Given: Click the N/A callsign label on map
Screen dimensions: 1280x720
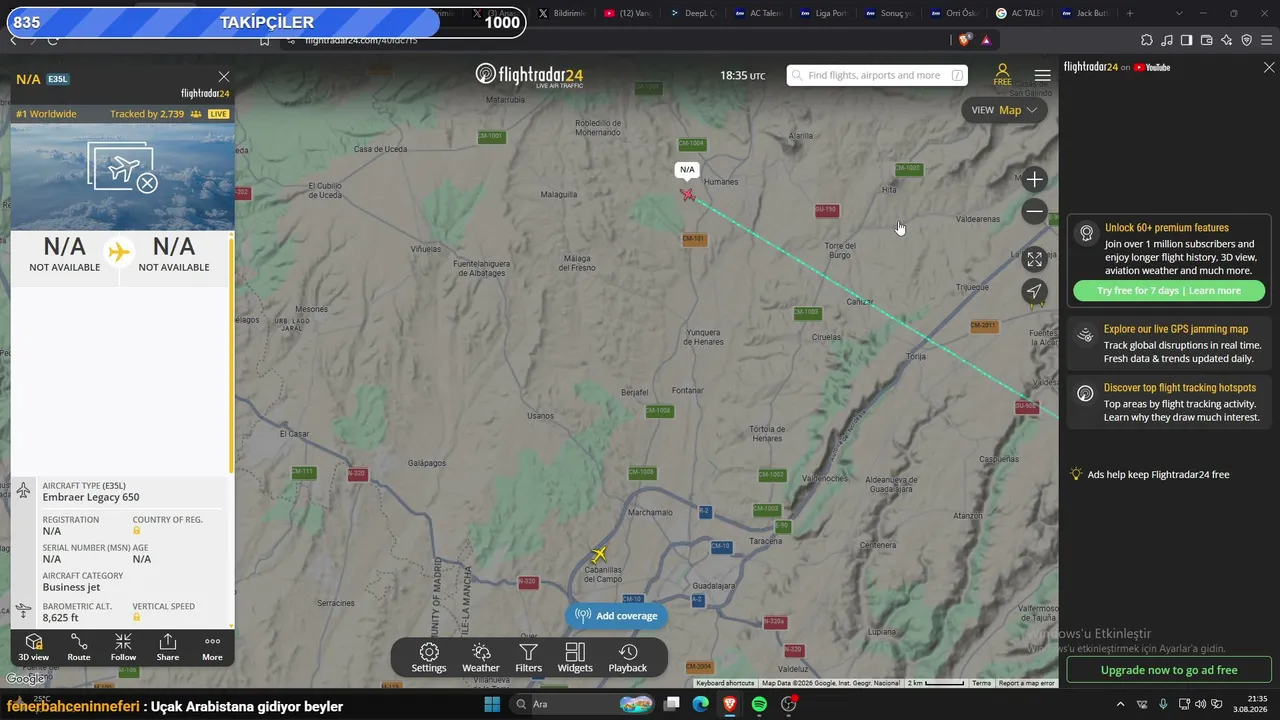Looking at the screenshot, I should click(x=687, y=170).
